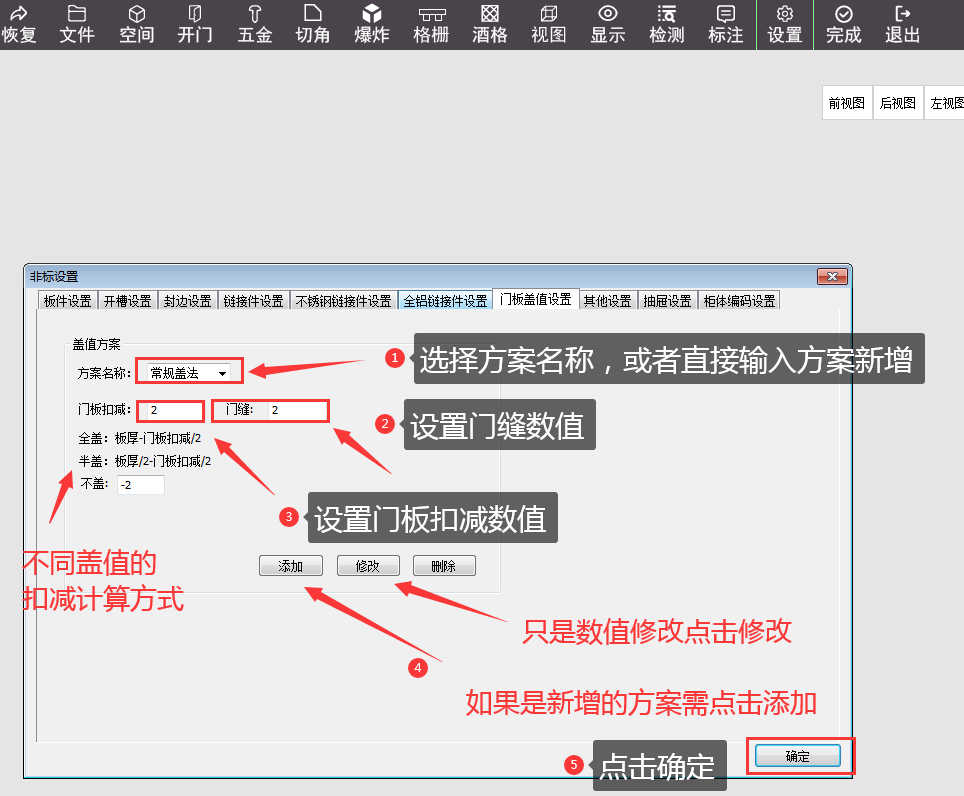Open the 设置 (settings) gear icon
Viewport: 964px width, 796px height.
pos(785,24)
